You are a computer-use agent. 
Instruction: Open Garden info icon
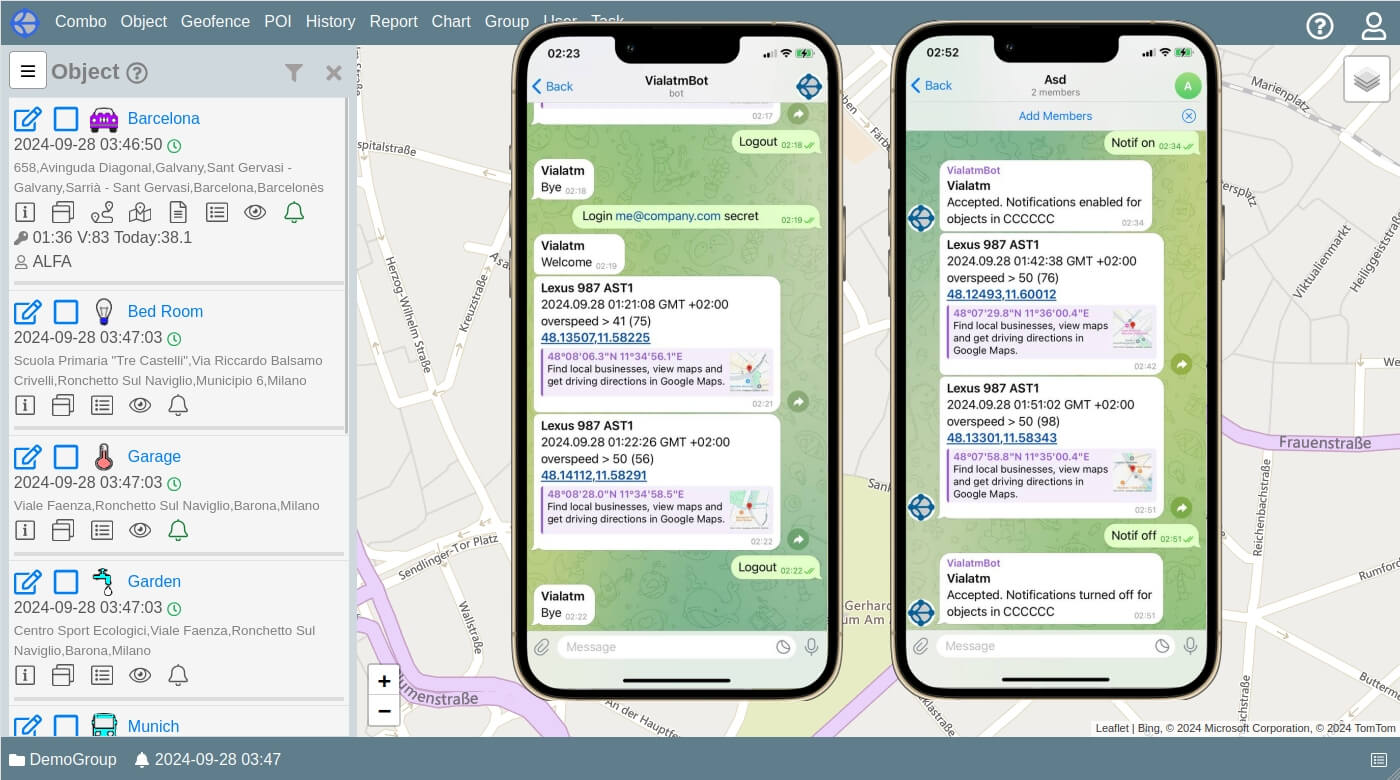click(25, 675)
